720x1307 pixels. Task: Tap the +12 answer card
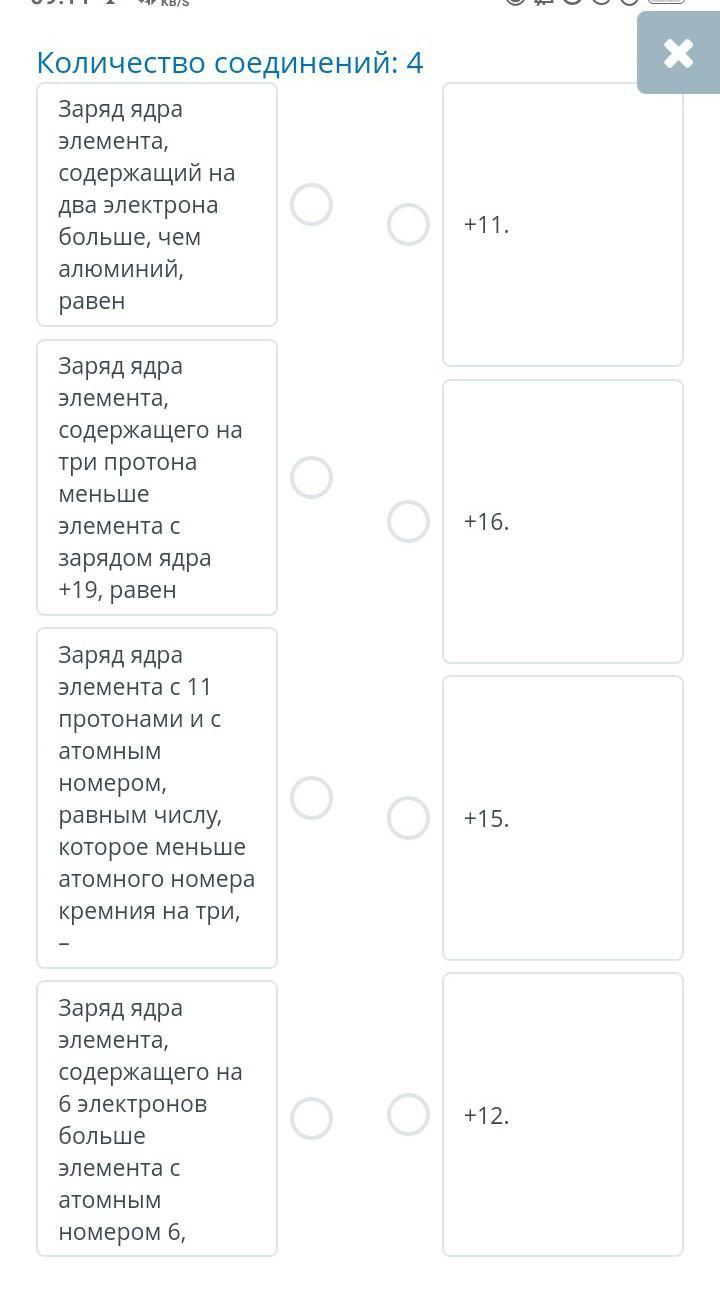[563, 1115]
